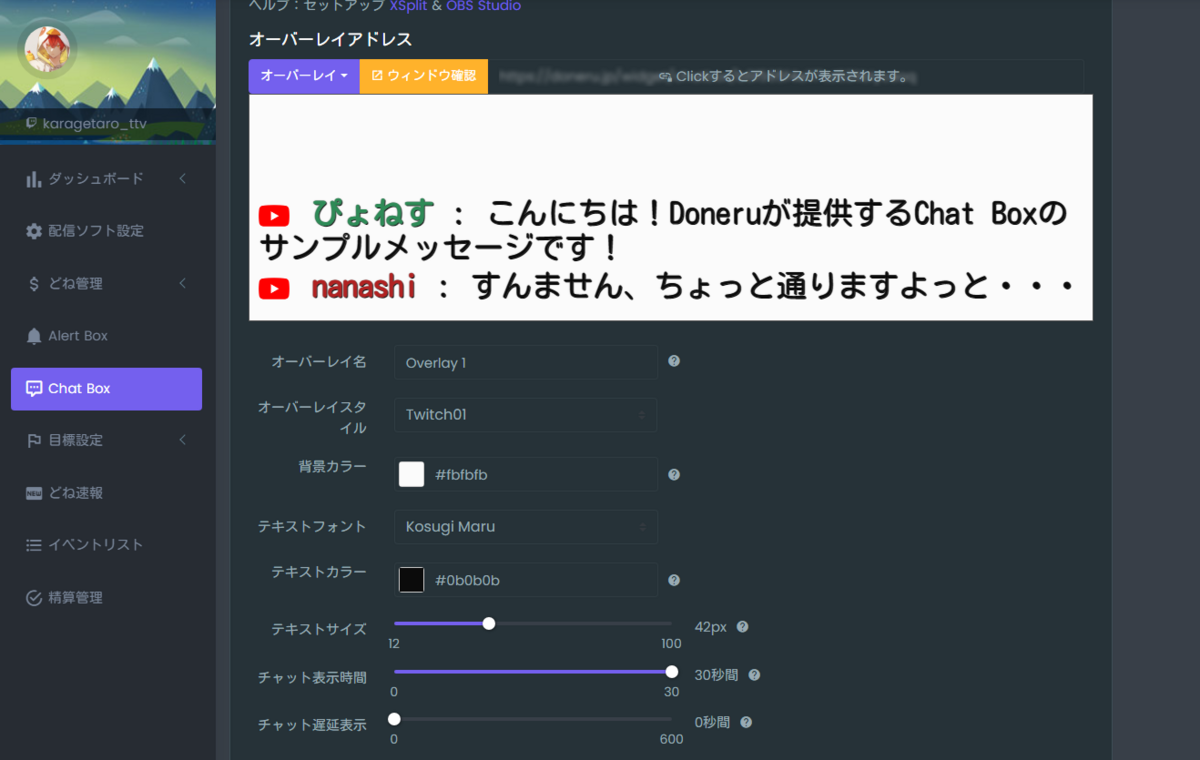Viewport: 1200px width, 760px height.
Task: Click the オーバーレイアドレス heading
Action: coord(330,40)
